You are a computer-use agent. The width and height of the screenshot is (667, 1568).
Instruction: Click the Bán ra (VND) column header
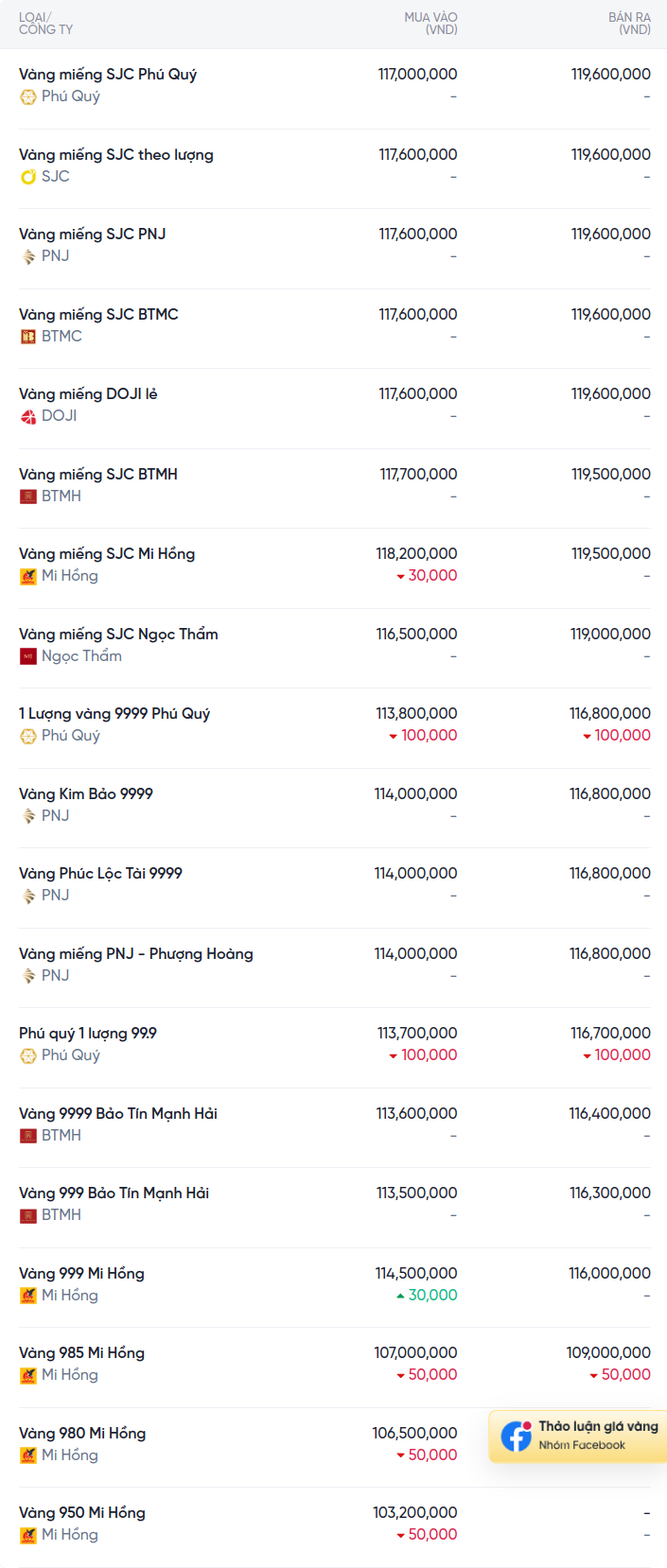(629, 24)
